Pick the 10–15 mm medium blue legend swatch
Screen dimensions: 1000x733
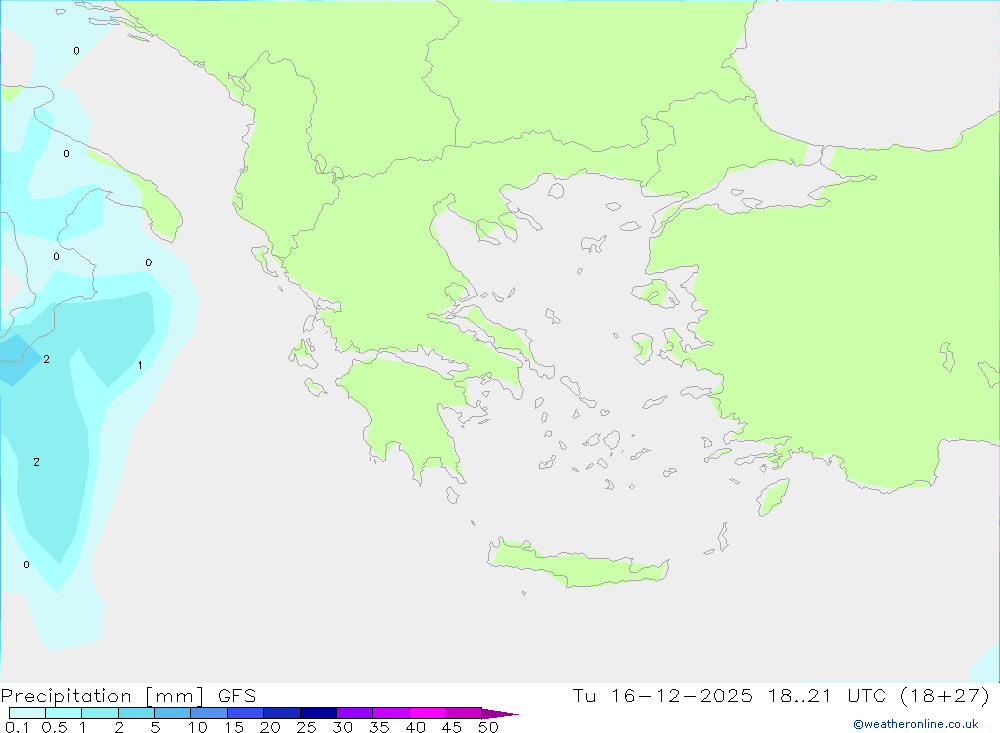pyautogui.click(x=209, y=713)
